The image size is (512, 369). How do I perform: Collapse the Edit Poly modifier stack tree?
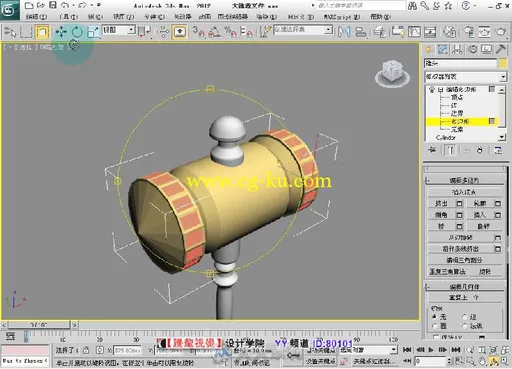(x=441, y=89)
